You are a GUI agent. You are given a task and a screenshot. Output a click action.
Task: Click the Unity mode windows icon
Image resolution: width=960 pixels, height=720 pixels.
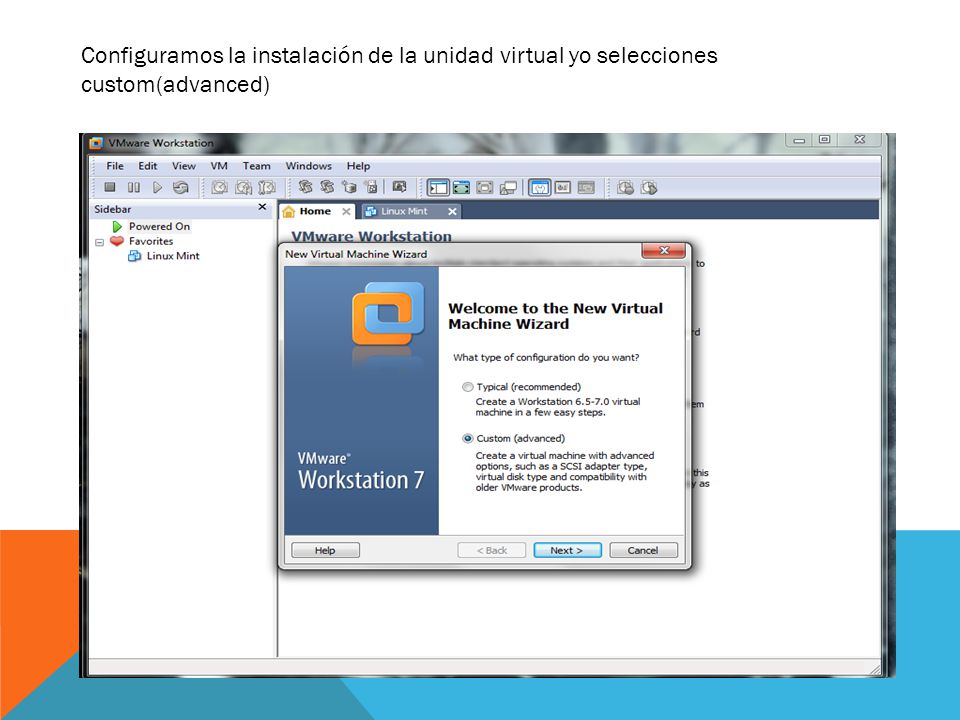[x=508, y=187]
